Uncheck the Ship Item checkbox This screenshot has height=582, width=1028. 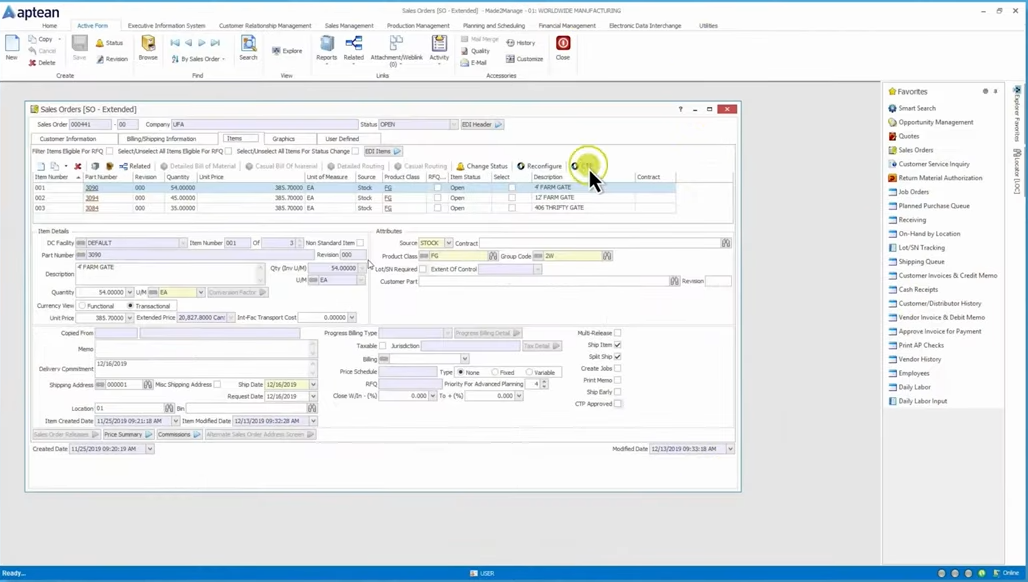pos(617,345)
